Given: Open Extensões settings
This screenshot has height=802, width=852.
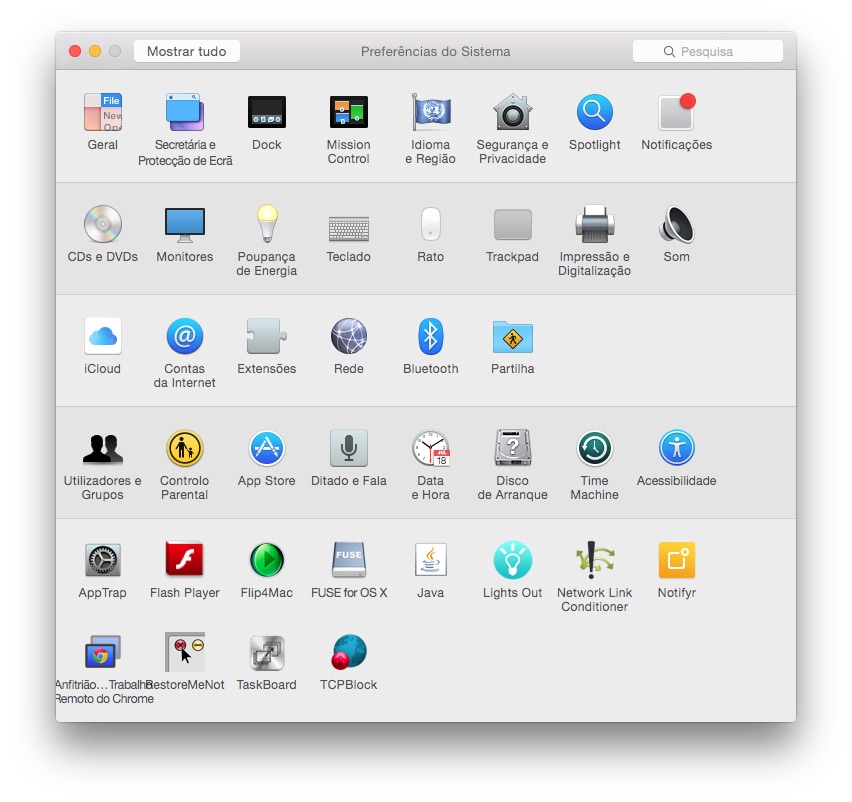Looking at the screenshot, I should [x=267, y=336].
